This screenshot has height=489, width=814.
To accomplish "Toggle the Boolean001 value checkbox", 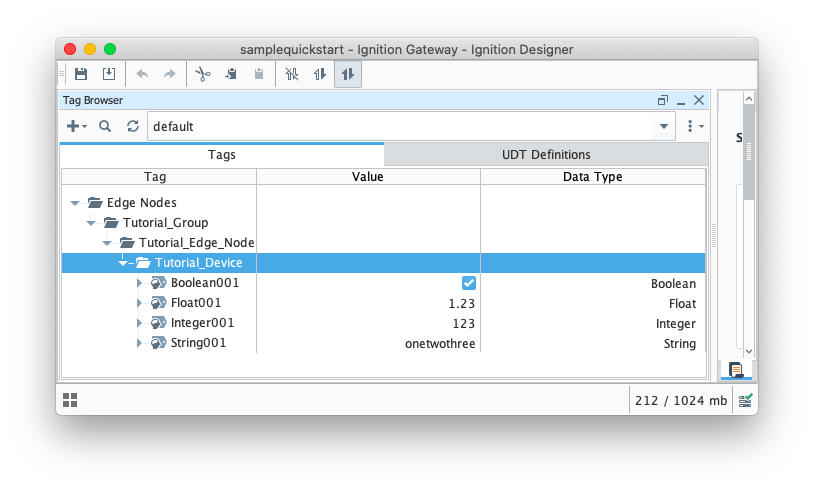I will [468, 283].
